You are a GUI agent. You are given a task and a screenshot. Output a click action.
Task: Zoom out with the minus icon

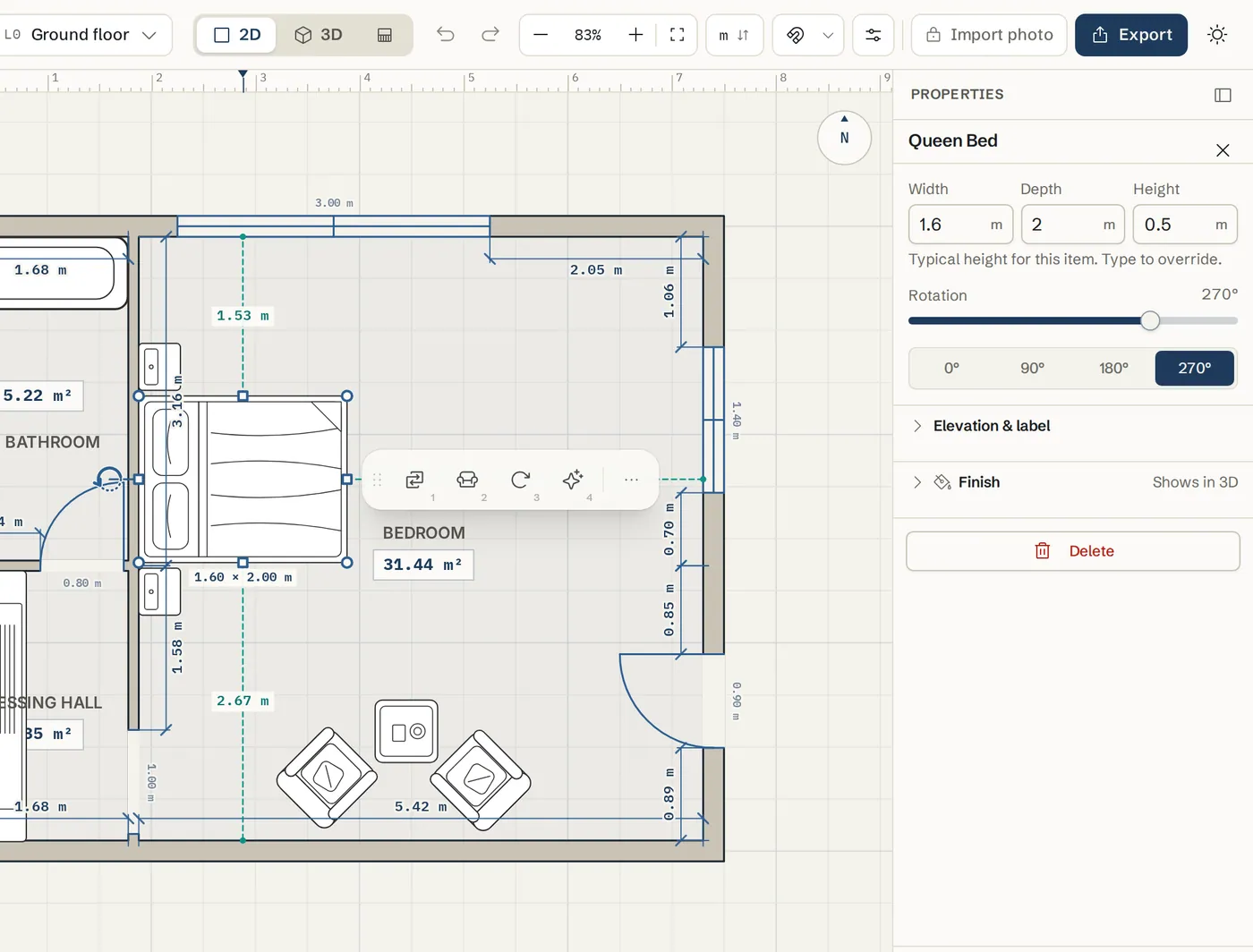click(x=541, y=35)
